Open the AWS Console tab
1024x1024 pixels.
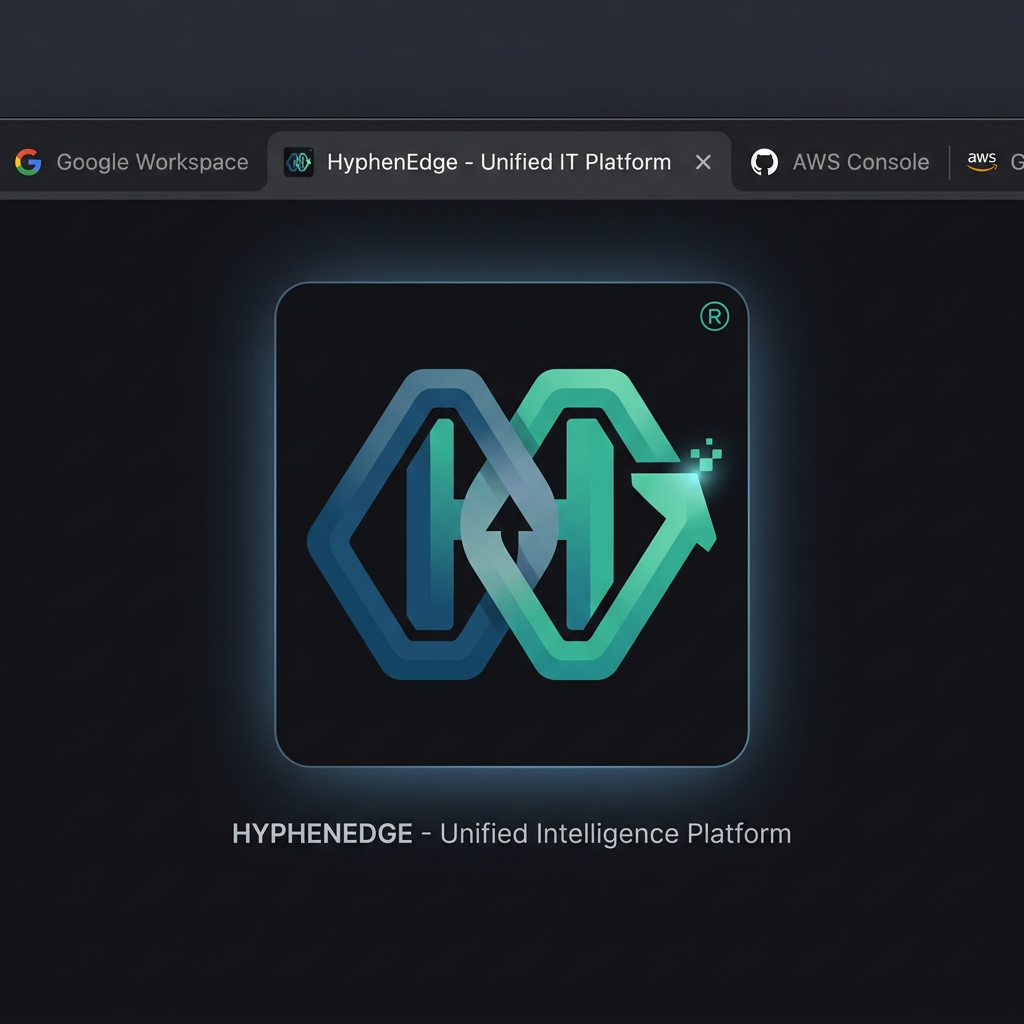840,162
